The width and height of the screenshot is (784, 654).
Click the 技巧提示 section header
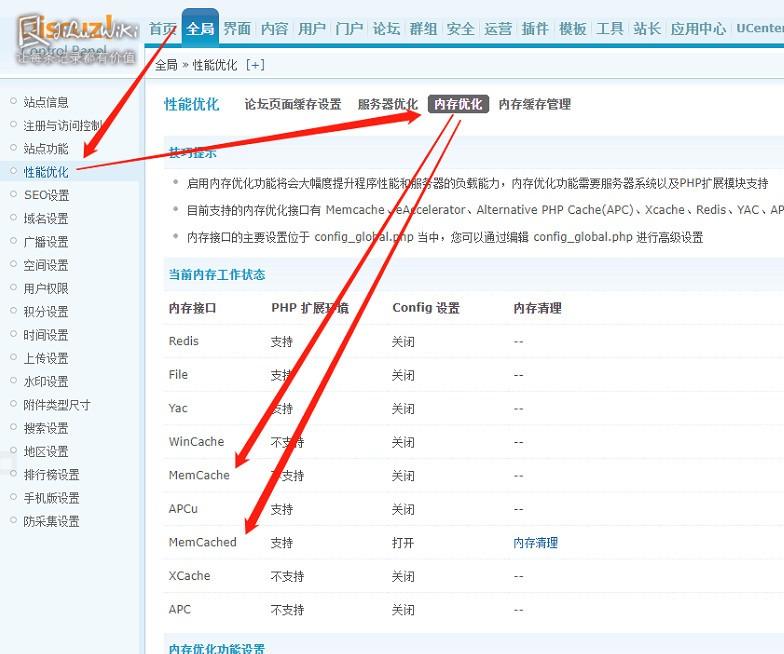(x=192, y=153)
